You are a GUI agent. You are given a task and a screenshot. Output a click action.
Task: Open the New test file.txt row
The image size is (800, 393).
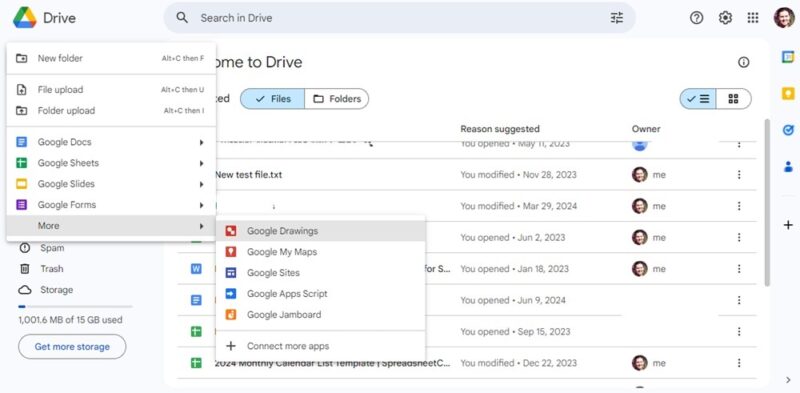467,175
